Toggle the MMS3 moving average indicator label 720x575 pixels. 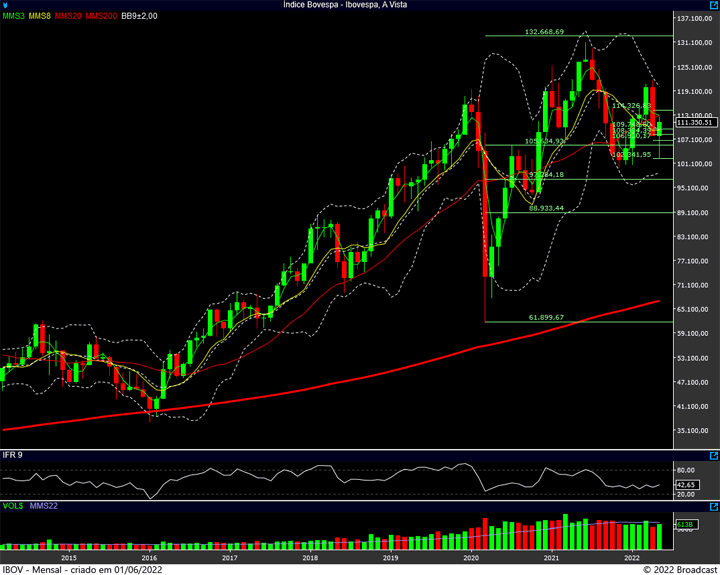pyautogui.click(x=15, y=17)
